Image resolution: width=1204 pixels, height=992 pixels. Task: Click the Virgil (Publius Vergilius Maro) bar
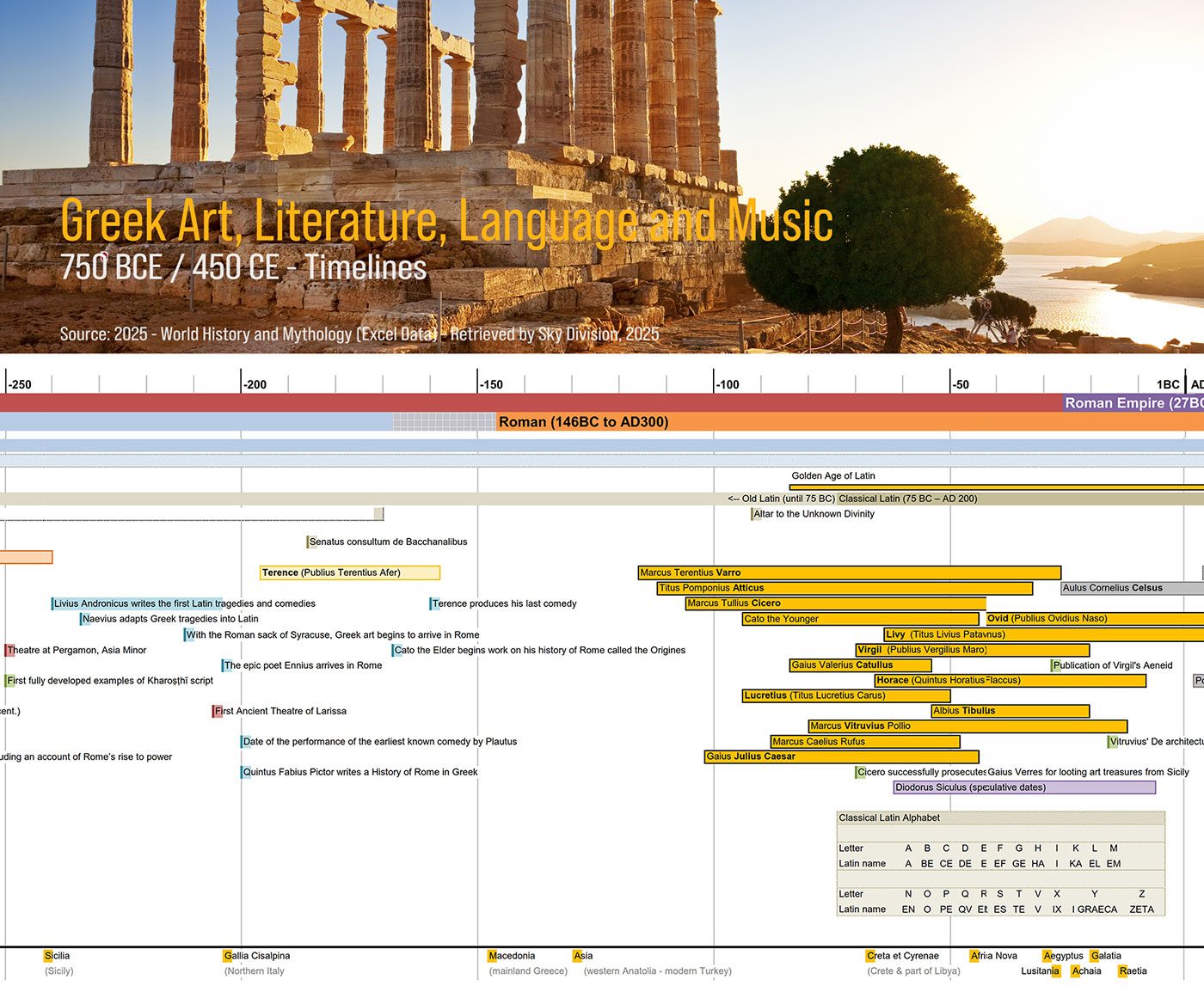point(972,650)
